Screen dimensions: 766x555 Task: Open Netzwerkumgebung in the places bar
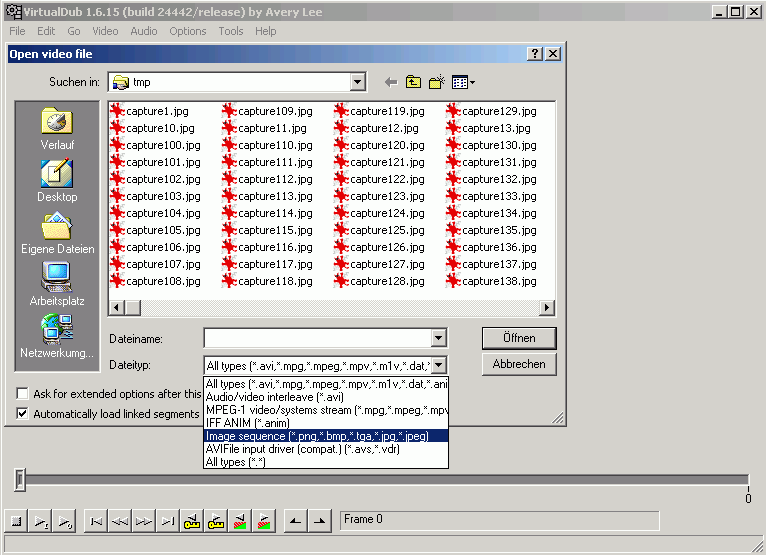(x=57, y=337)
